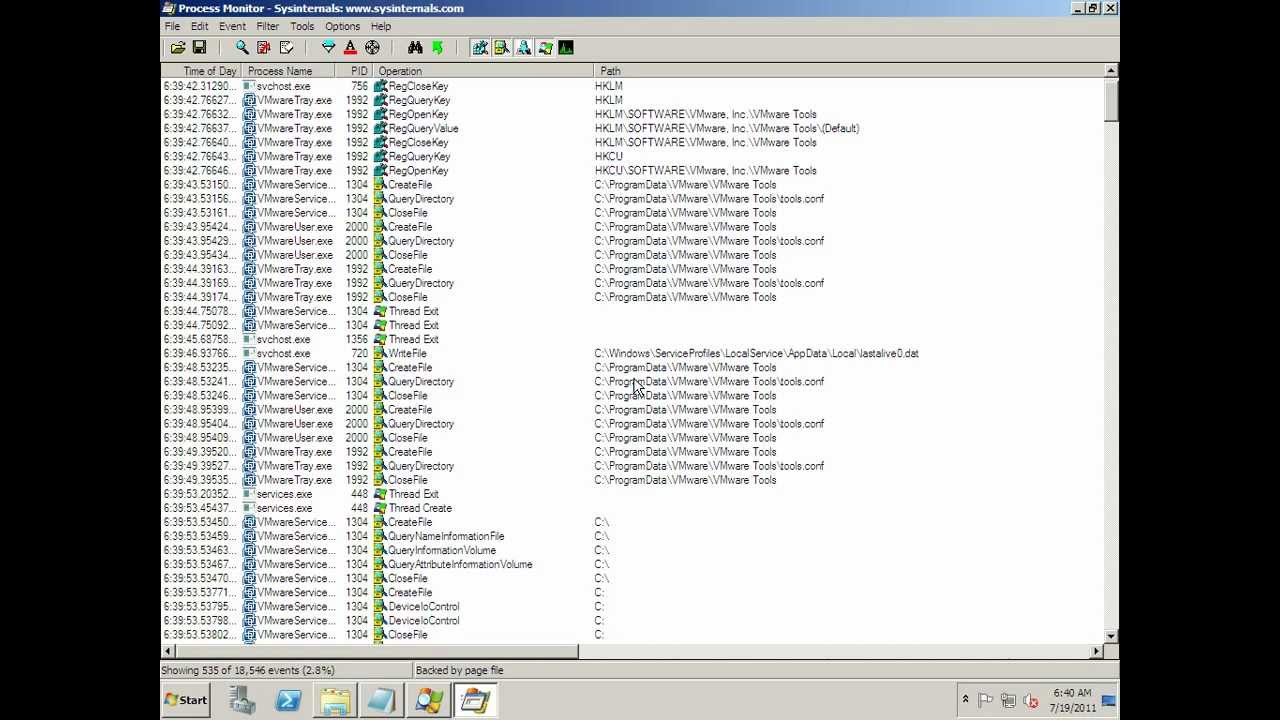Toggle the Autoscroll toolbar button
This screenshot has height=720, width=1280.
pyautogui.click(x=264, y=47)
